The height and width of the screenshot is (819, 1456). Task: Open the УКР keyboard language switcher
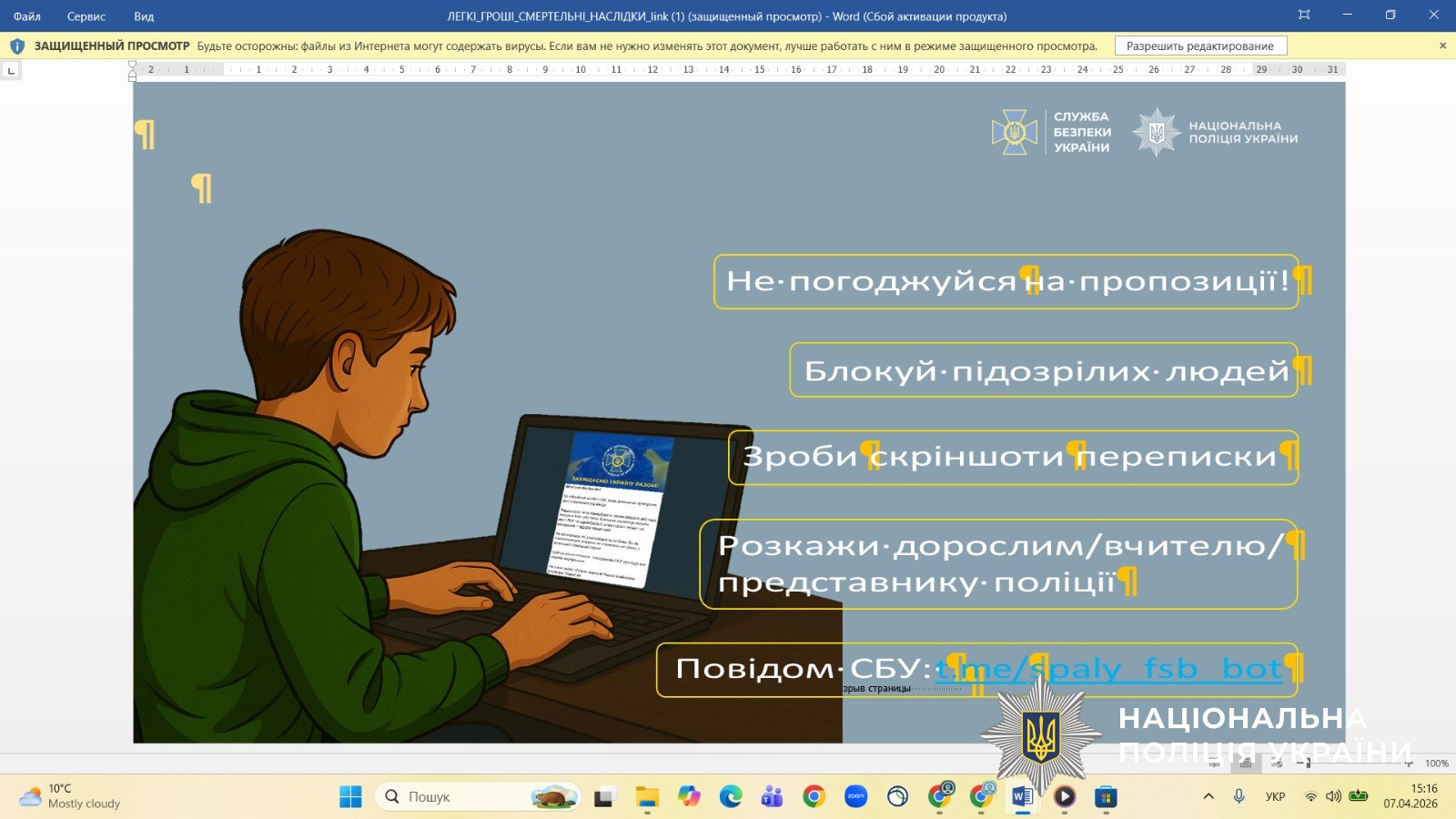coord(1275,796)
